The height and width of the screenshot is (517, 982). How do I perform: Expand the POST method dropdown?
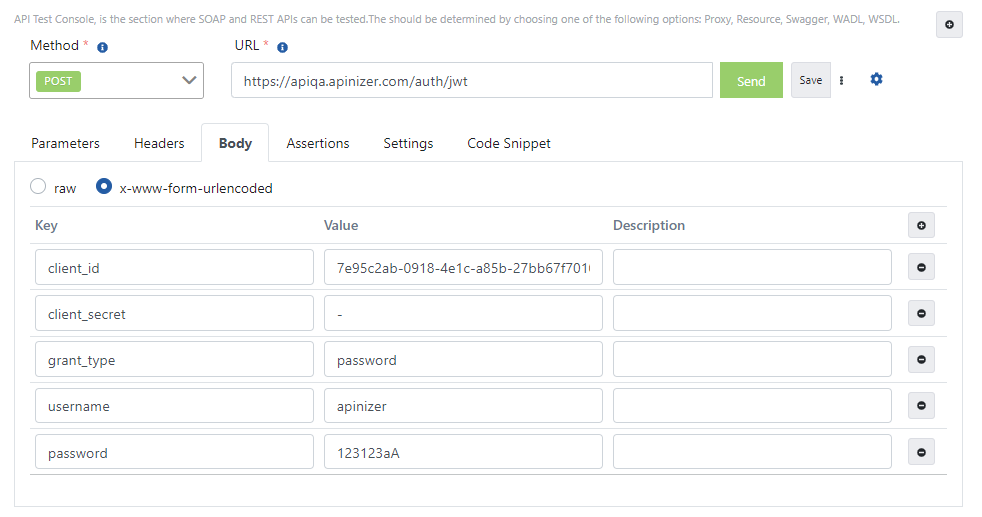[x=116, y=81]
